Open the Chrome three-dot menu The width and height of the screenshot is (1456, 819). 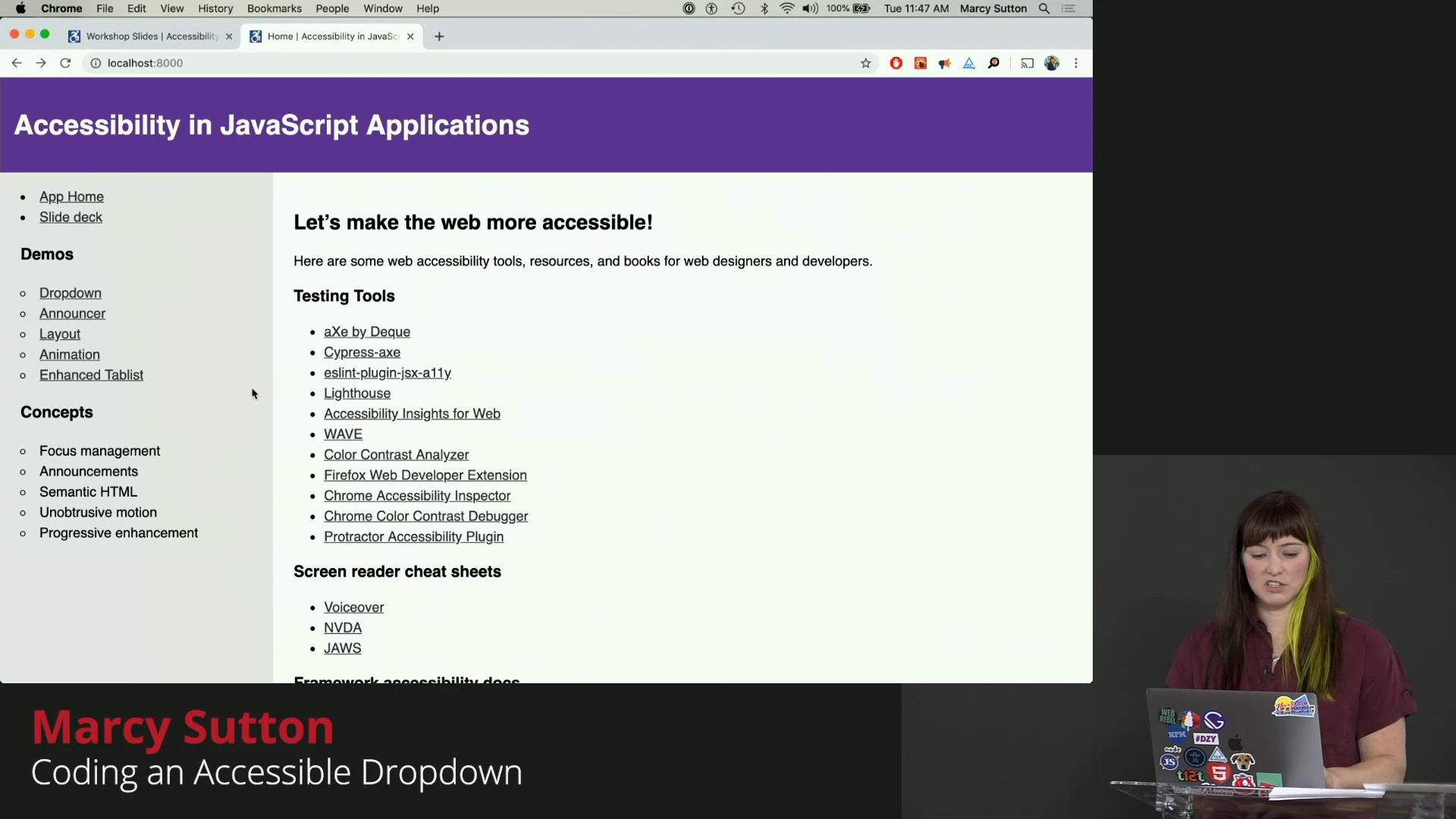point(1075,64)
